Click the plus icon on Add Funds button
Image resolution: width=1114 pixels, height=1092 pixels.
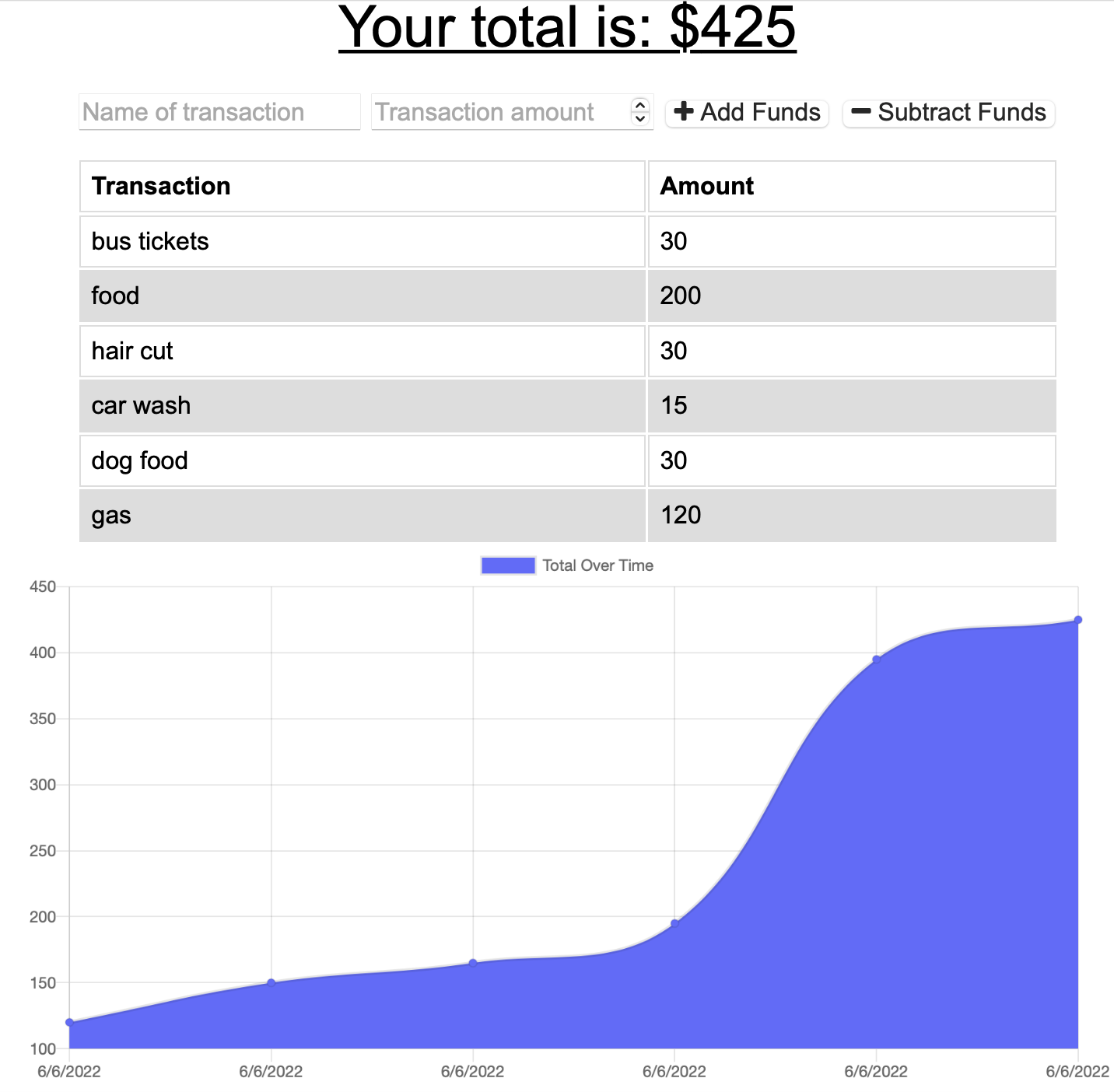click(x=683, y=112)
